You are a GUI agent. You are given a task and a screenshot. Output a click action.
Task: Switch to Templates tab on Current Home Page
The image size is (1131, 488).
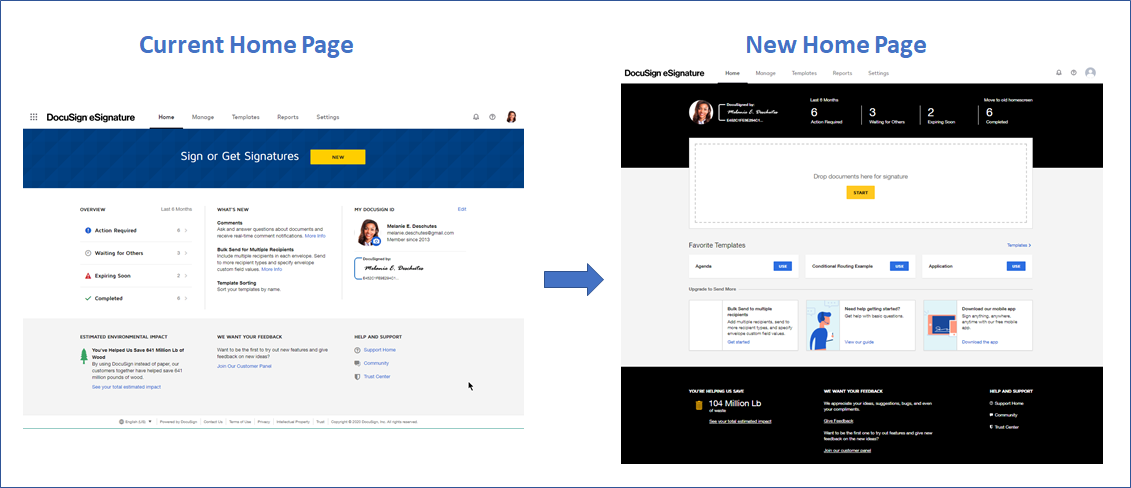(x=246, y=117)
